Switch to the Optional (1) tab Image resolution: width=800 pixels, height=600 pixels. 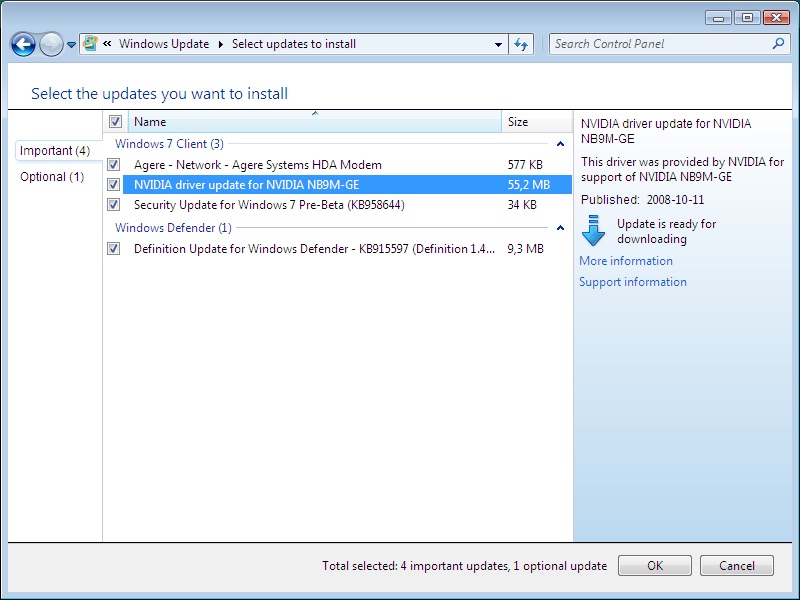(52, 177)
